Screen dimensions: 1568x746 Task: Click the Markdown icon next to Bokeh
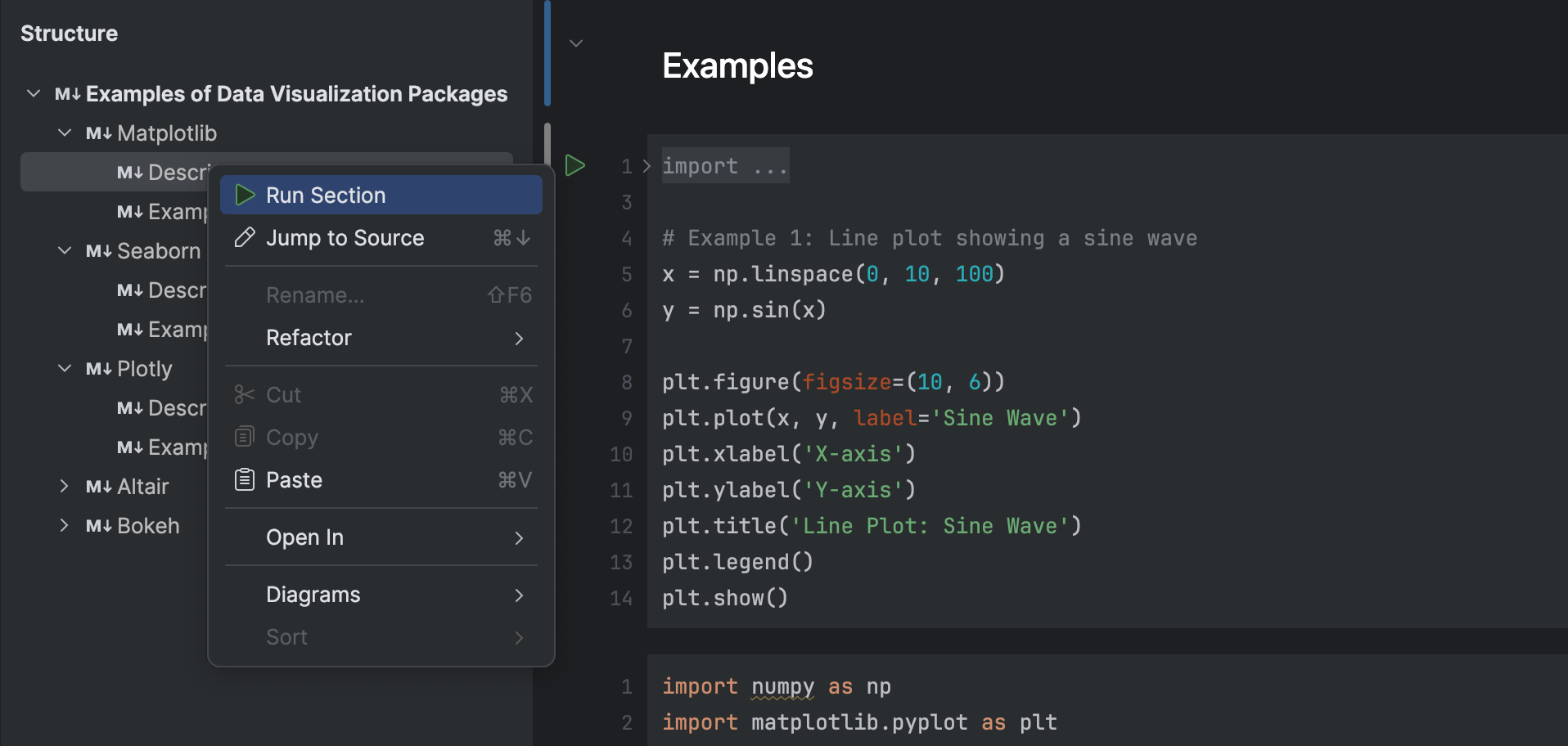[98, 526]
